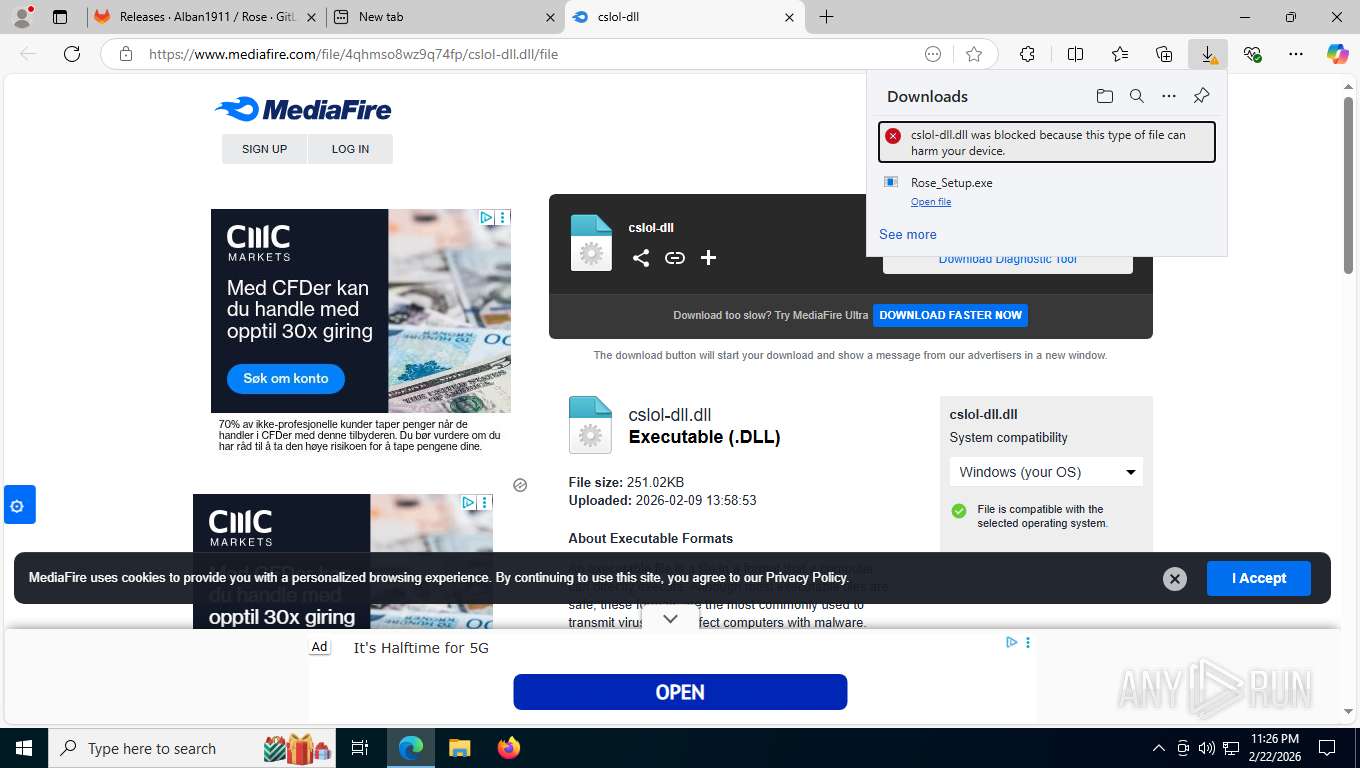Open downloads folder icon in panel

pos(1104,96)
